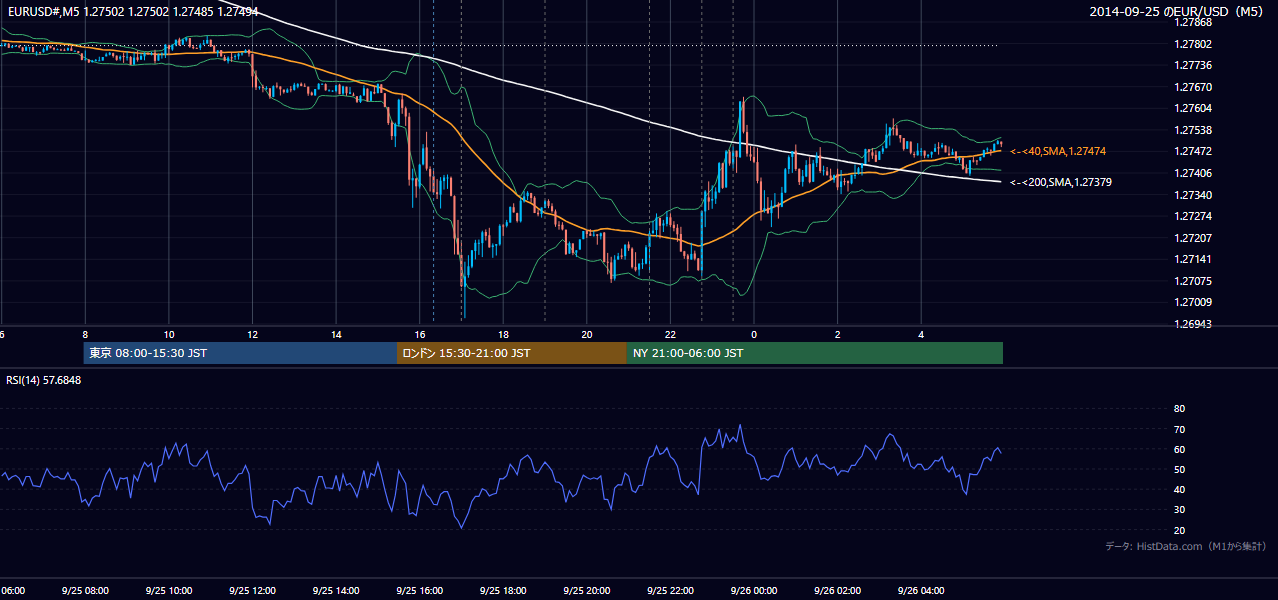Click price level 1.27604 on the price axis
The height and width of the screenshot is (600, 1278).
(x=1192, y=108)
